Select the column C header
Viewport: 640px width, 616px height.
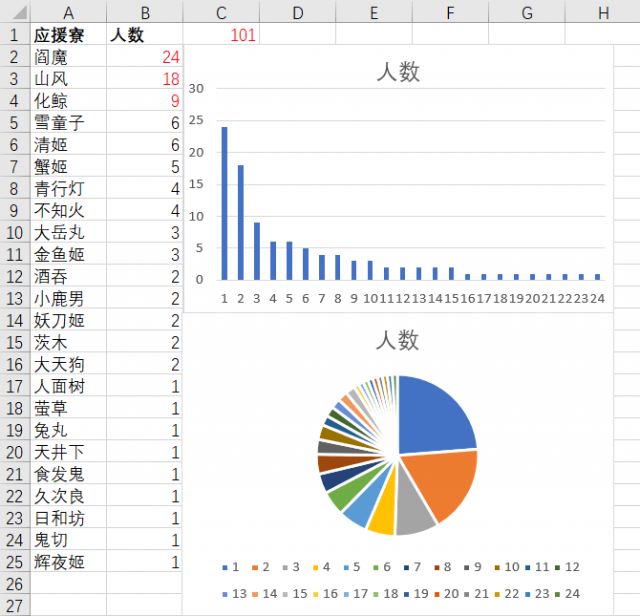tap(221, 11)
